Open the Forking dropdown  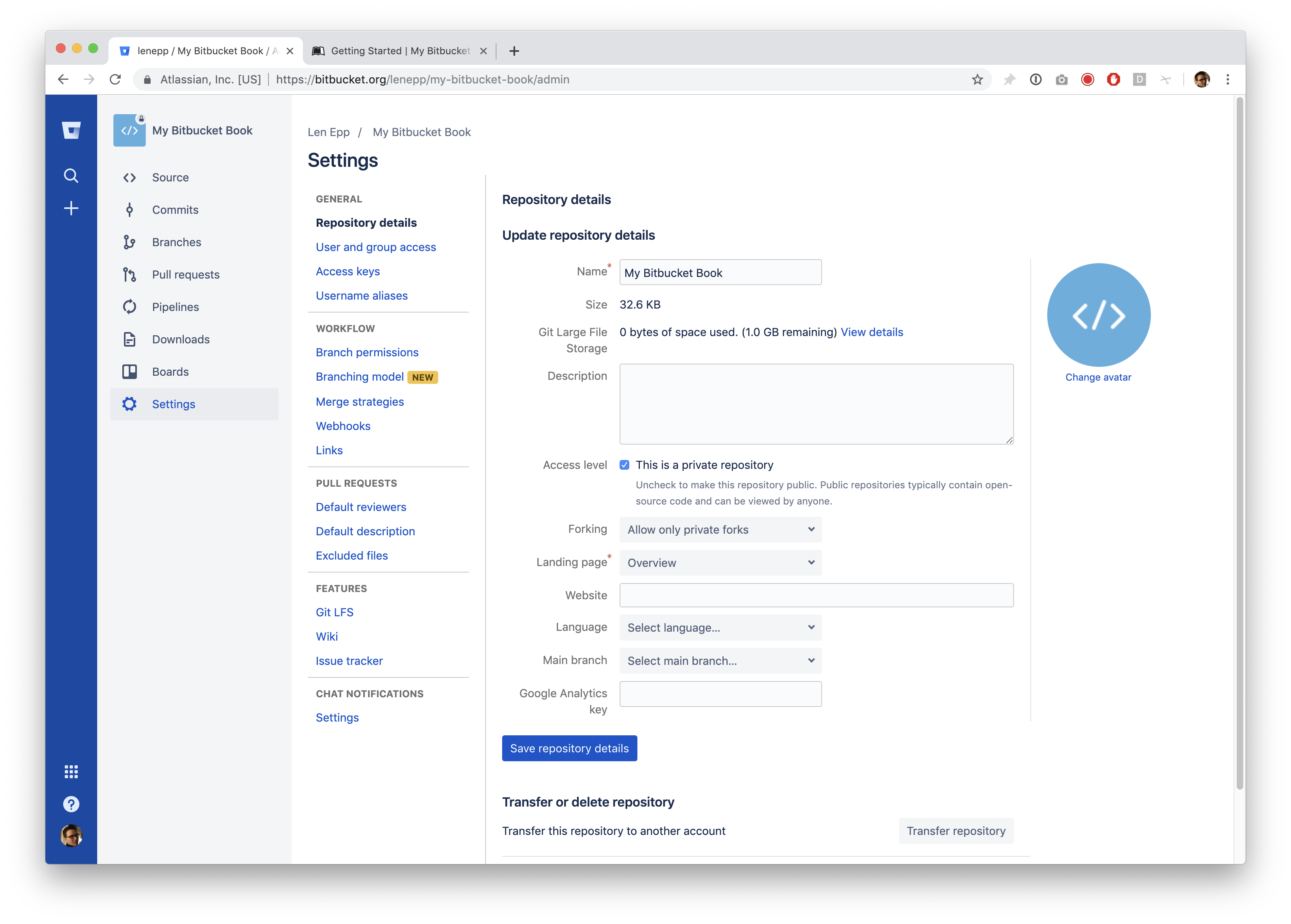click(x=720, y=530)
